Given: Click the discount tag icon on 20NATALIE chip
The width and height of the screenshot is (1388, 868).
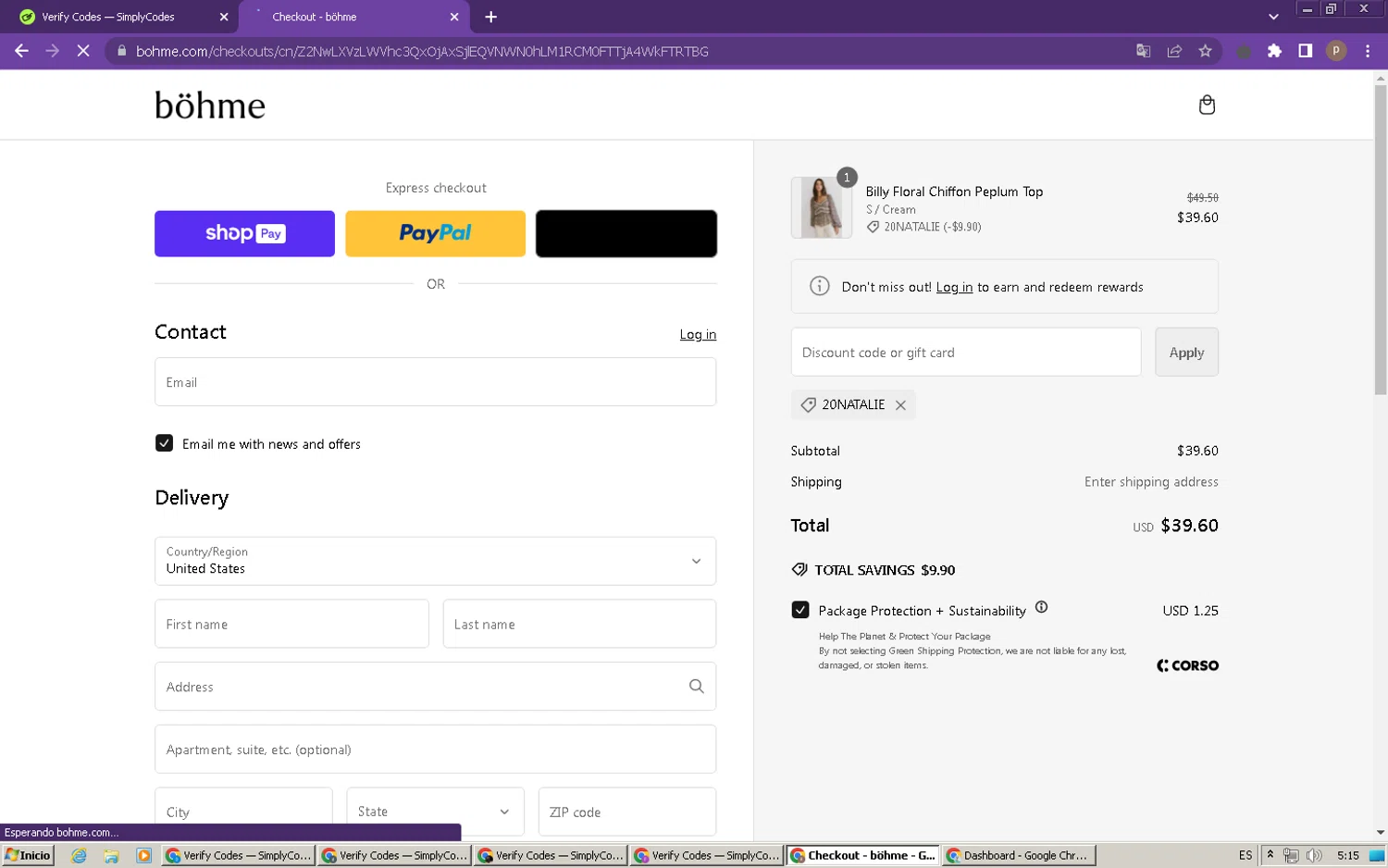Looking at the screenshot, I should pos(808,405).
